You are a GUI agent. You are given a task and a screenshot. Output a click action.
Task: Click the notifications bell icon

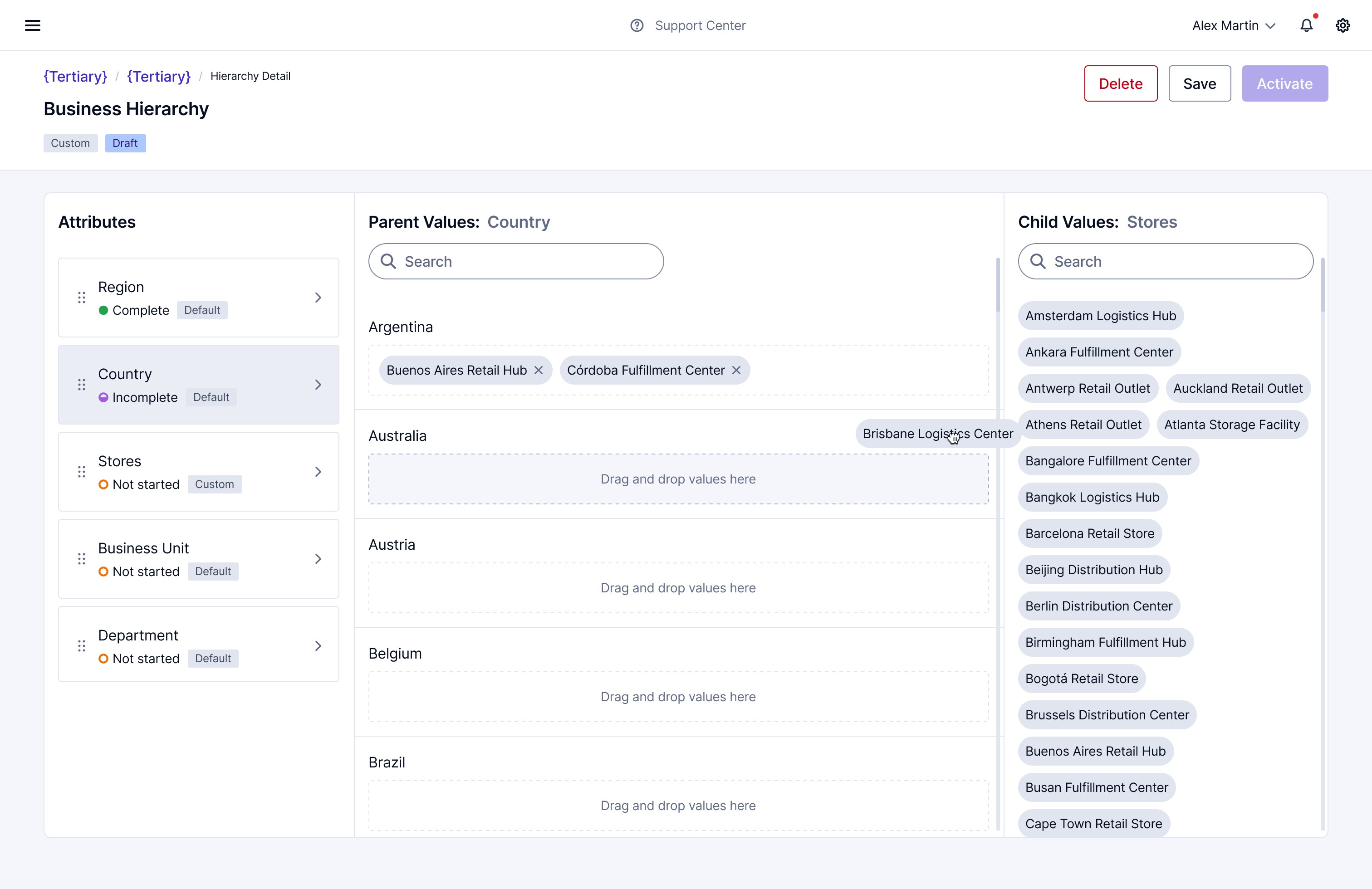[x=1306, y=25]
